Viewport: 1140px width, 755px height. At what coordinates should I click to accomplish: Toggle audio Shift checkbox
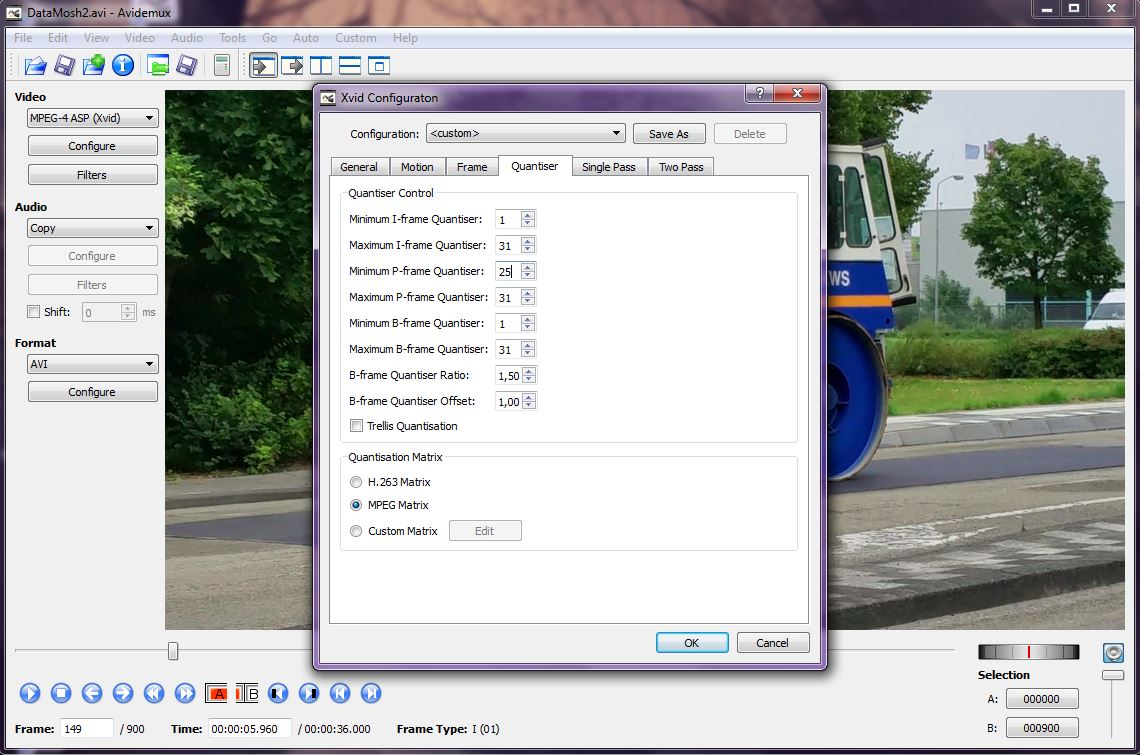click(x=33, y=312)
